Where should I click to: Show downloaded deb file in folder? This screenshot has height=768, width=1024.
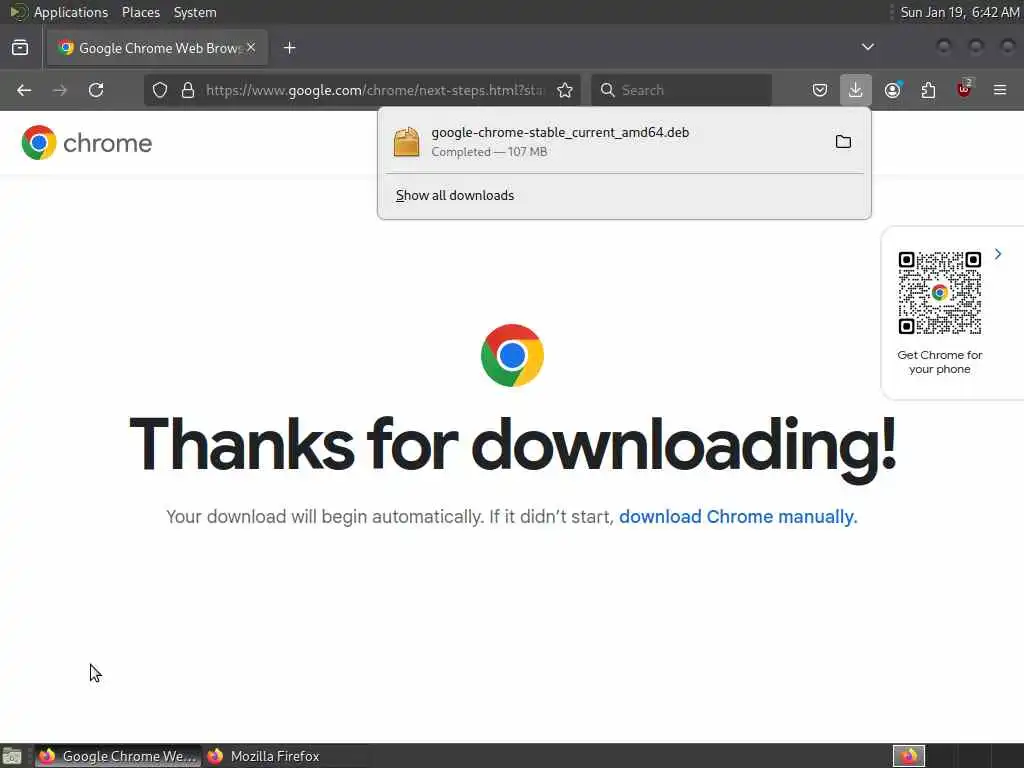(x=843, y=142)
